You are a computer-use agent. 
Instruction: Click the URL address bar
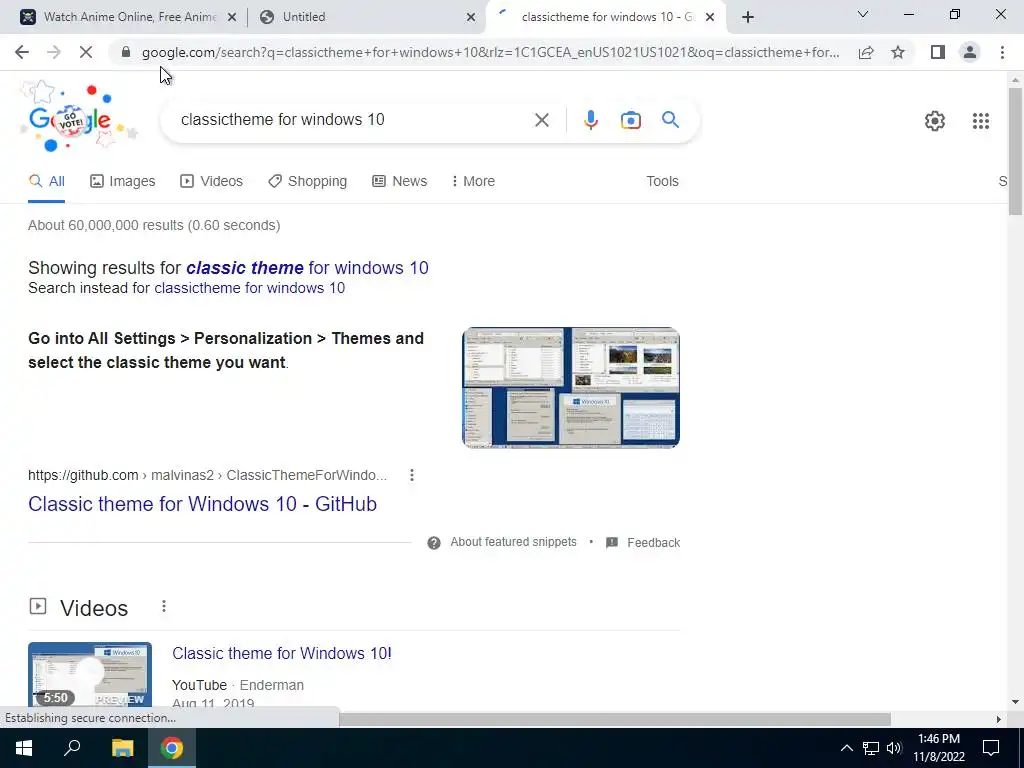click(490, 52)
